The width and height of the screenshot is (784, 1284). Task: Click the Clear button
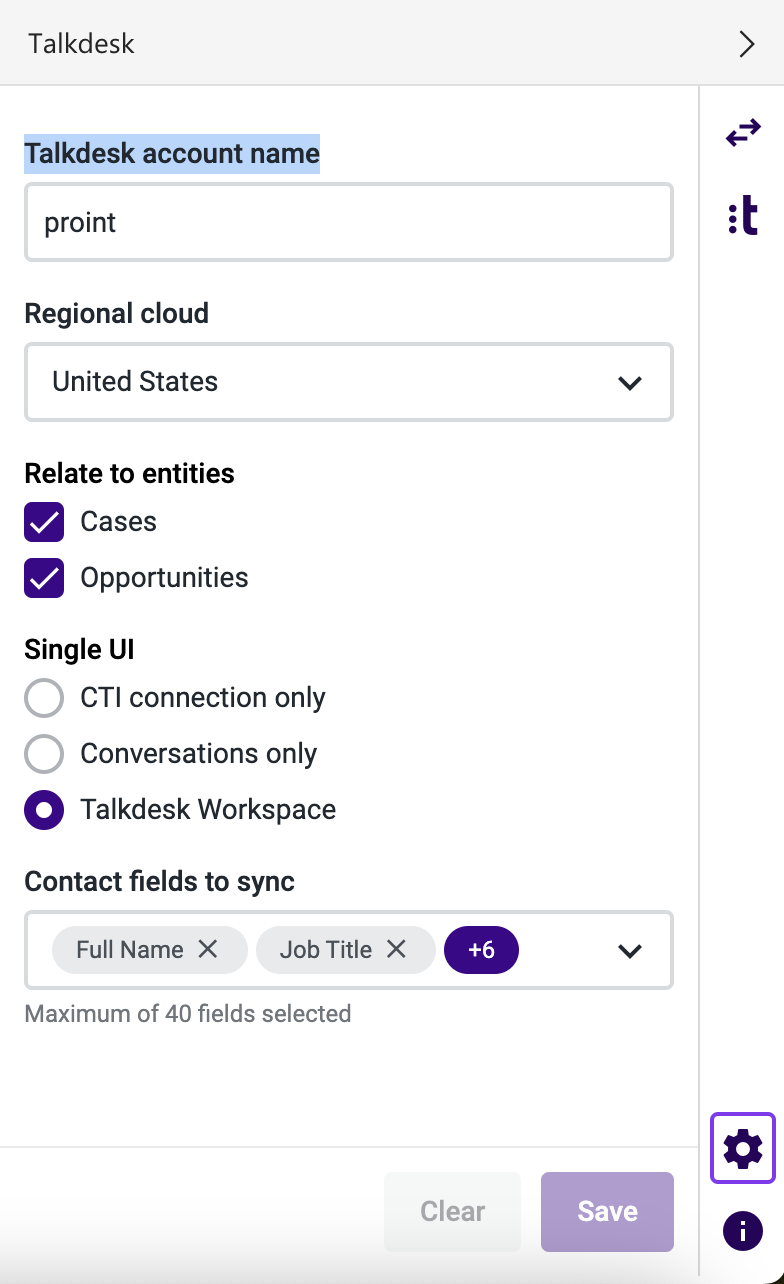pos(452,1211)
